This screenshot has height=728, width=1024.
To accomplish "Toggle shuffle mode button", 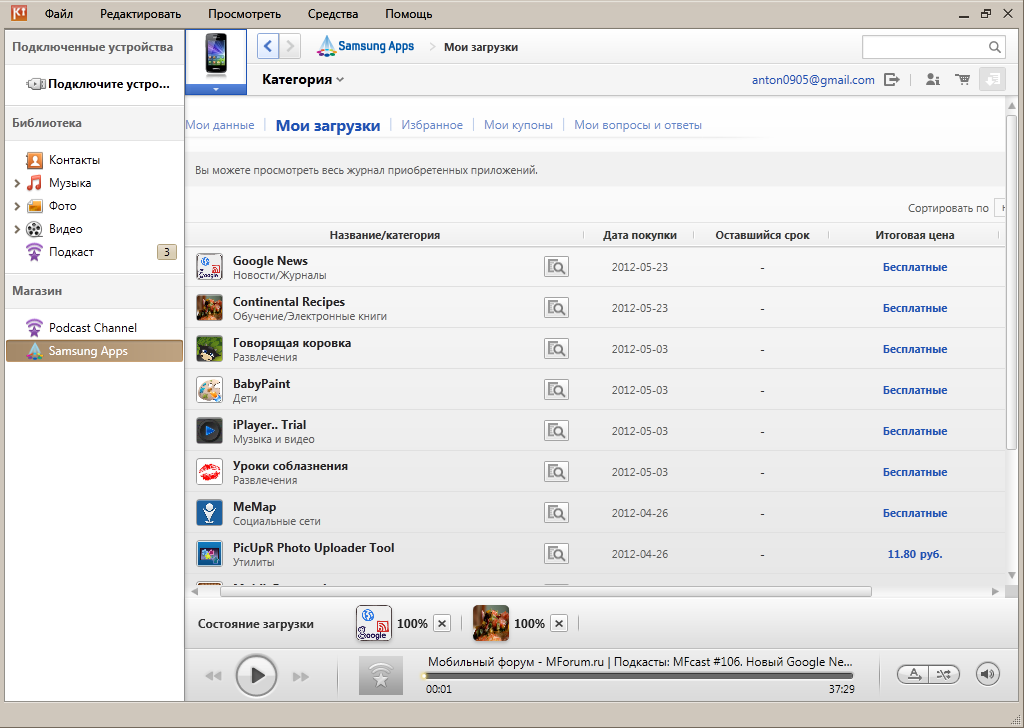I will [944, 674].
